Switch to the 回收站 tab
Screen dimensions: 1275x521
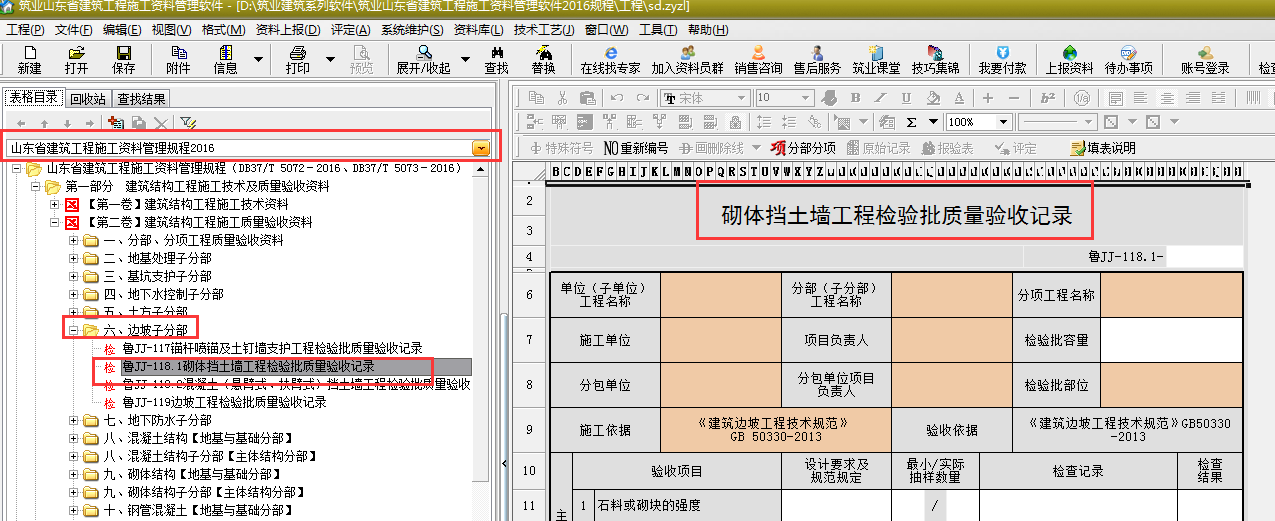click(x=88, y=99)
